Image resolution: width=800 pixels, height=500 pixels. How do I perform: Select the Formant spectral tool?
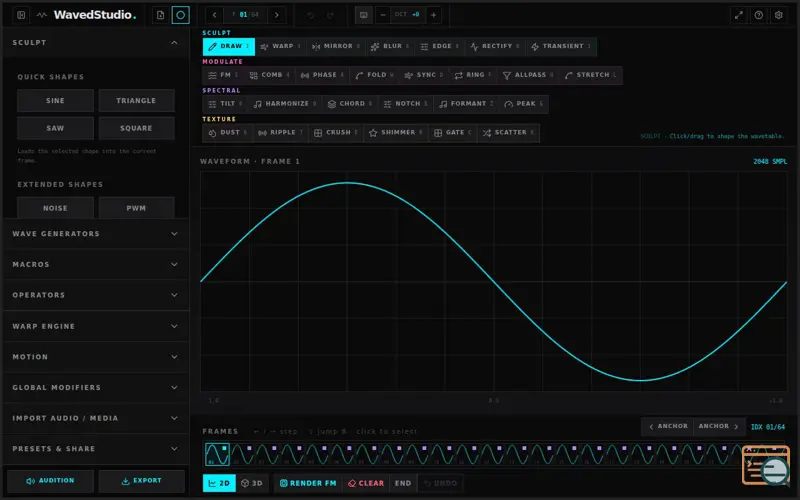pyautogui.click(x=466, y=104)
